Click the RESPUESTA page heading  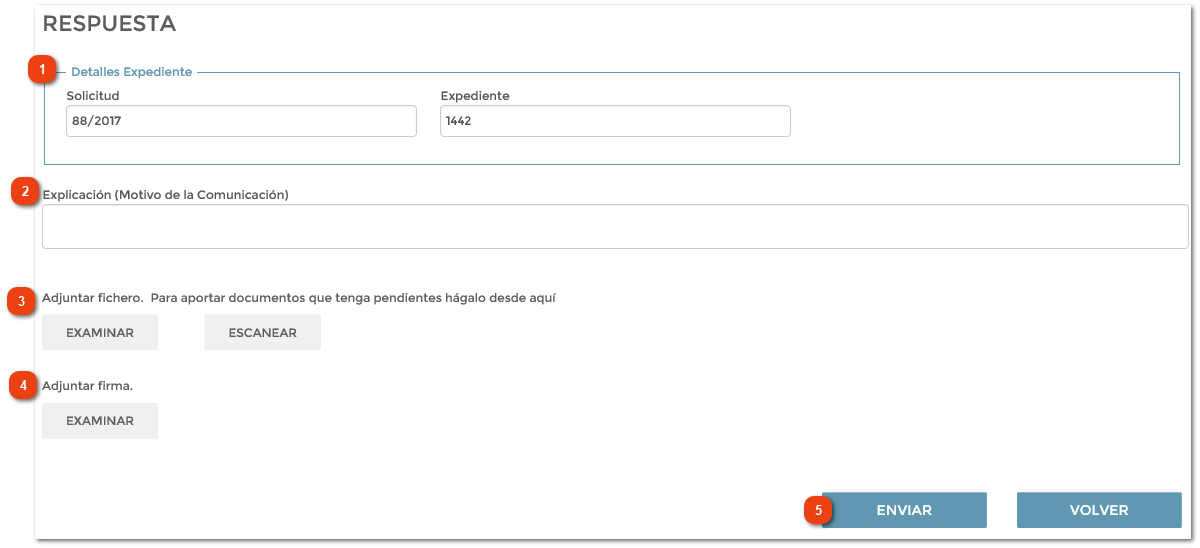click(109, 24)
